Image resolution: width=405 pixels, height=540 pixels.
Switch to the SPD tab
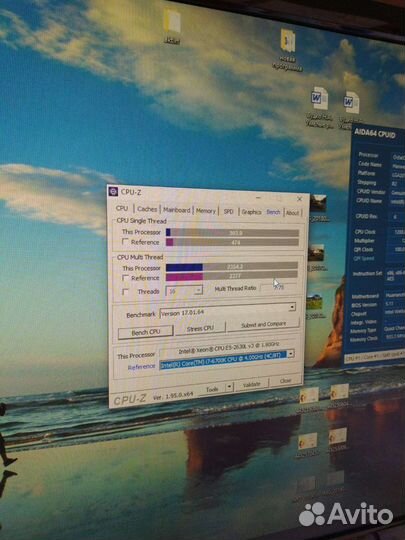228,211
